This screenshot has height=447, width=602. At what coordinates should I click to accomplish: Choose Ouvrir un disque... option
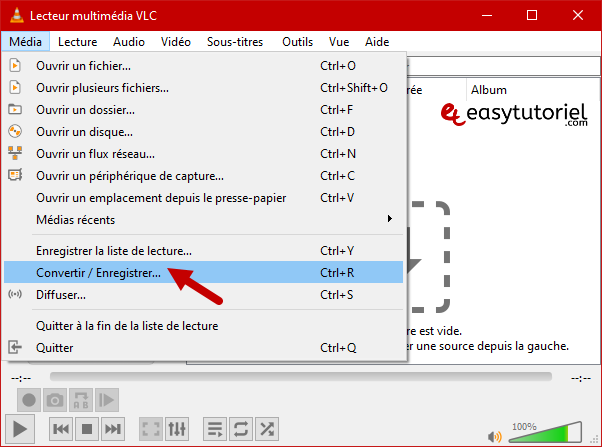[203, 132]
